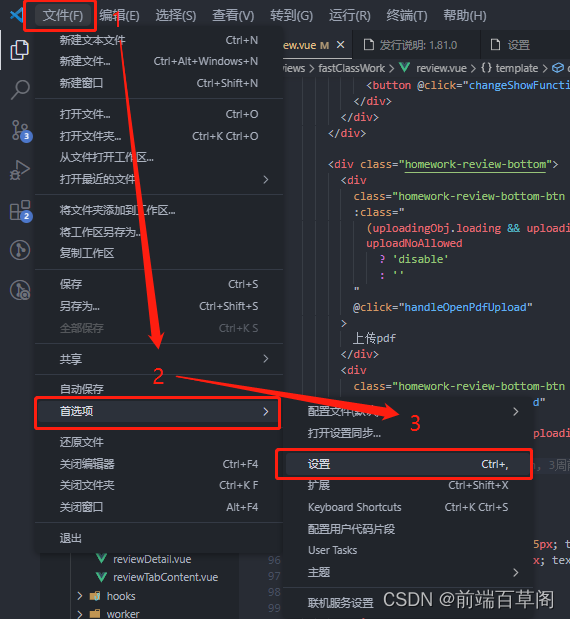Screen dimensions: 570x619
Task: Expand 打开最近的文件 submenu
Action: 159,179
